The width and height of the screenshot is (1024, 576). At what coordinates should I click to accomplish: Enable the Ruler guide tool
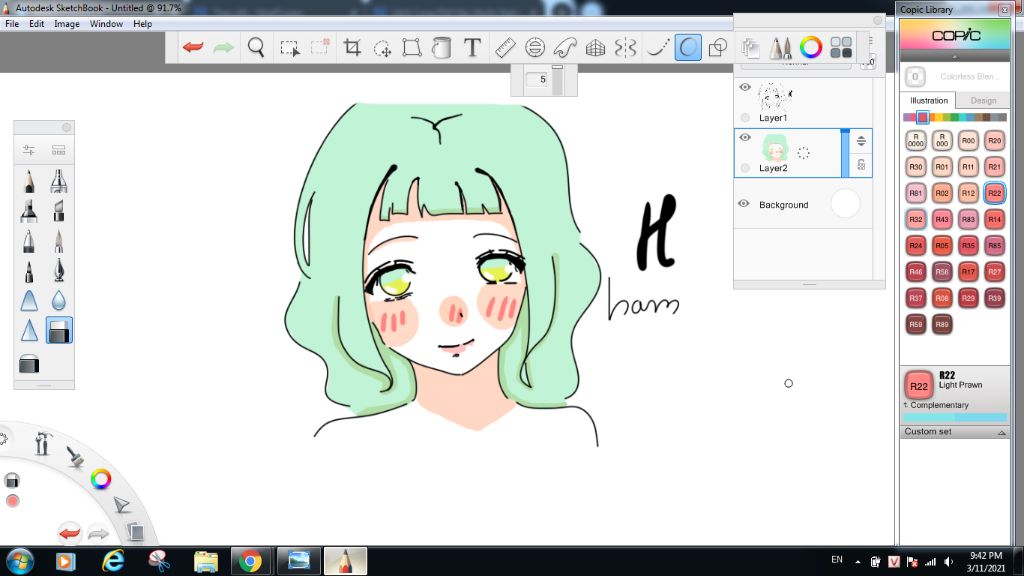tap(505, 48)
